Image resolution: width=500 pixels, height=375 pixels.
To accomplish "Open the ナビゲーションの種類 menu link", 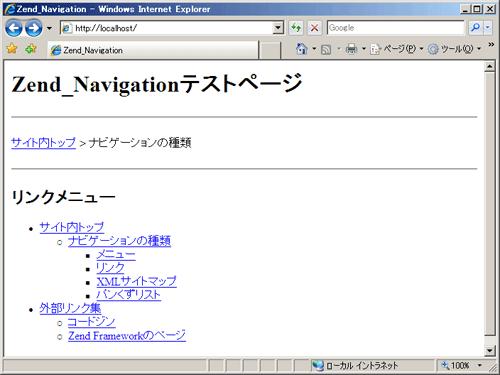I will pyautogui.click(x=119, y=241).
